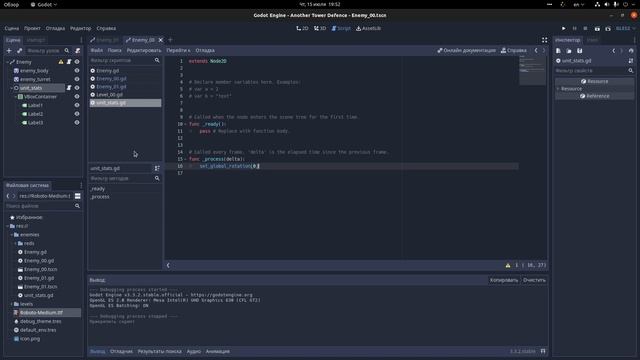The height and width of the screenshot is (360, 640).
Task: Switch to the 3D workspace
Action: tap(320, 29)
